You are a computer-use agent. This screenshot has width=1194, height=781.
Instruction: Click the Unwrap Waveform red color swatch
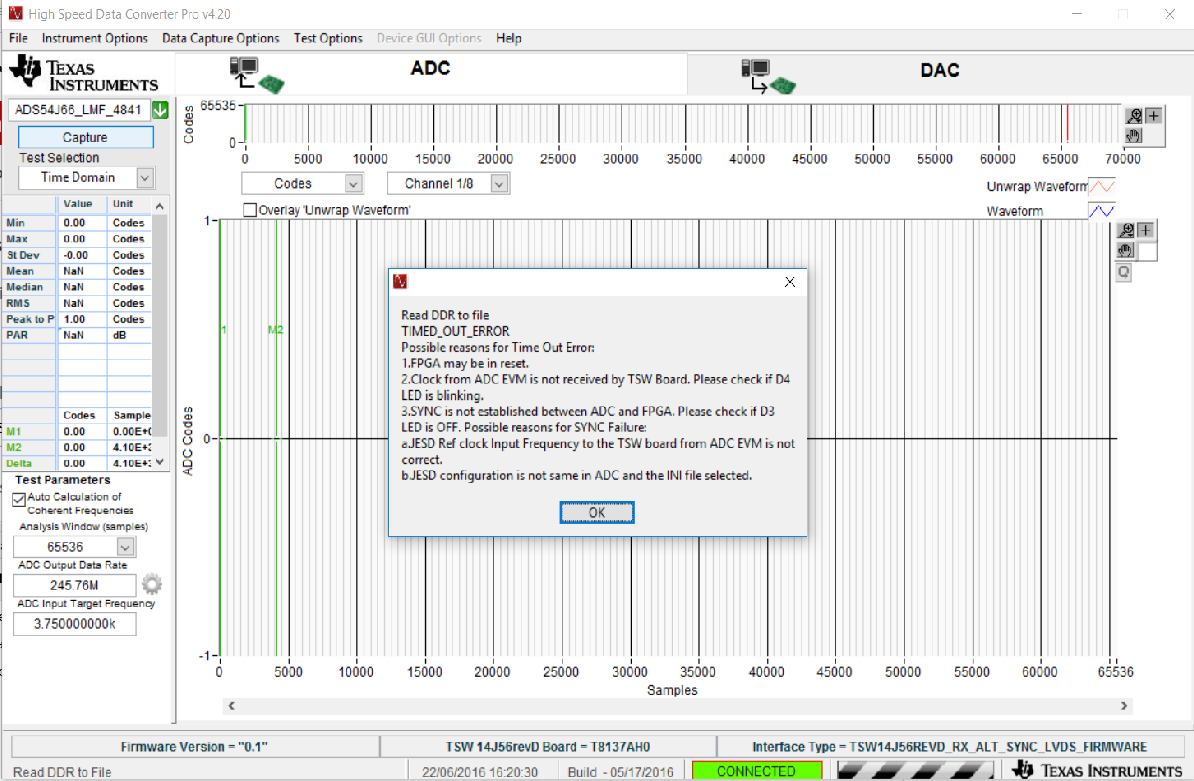tap(1102, 186)
